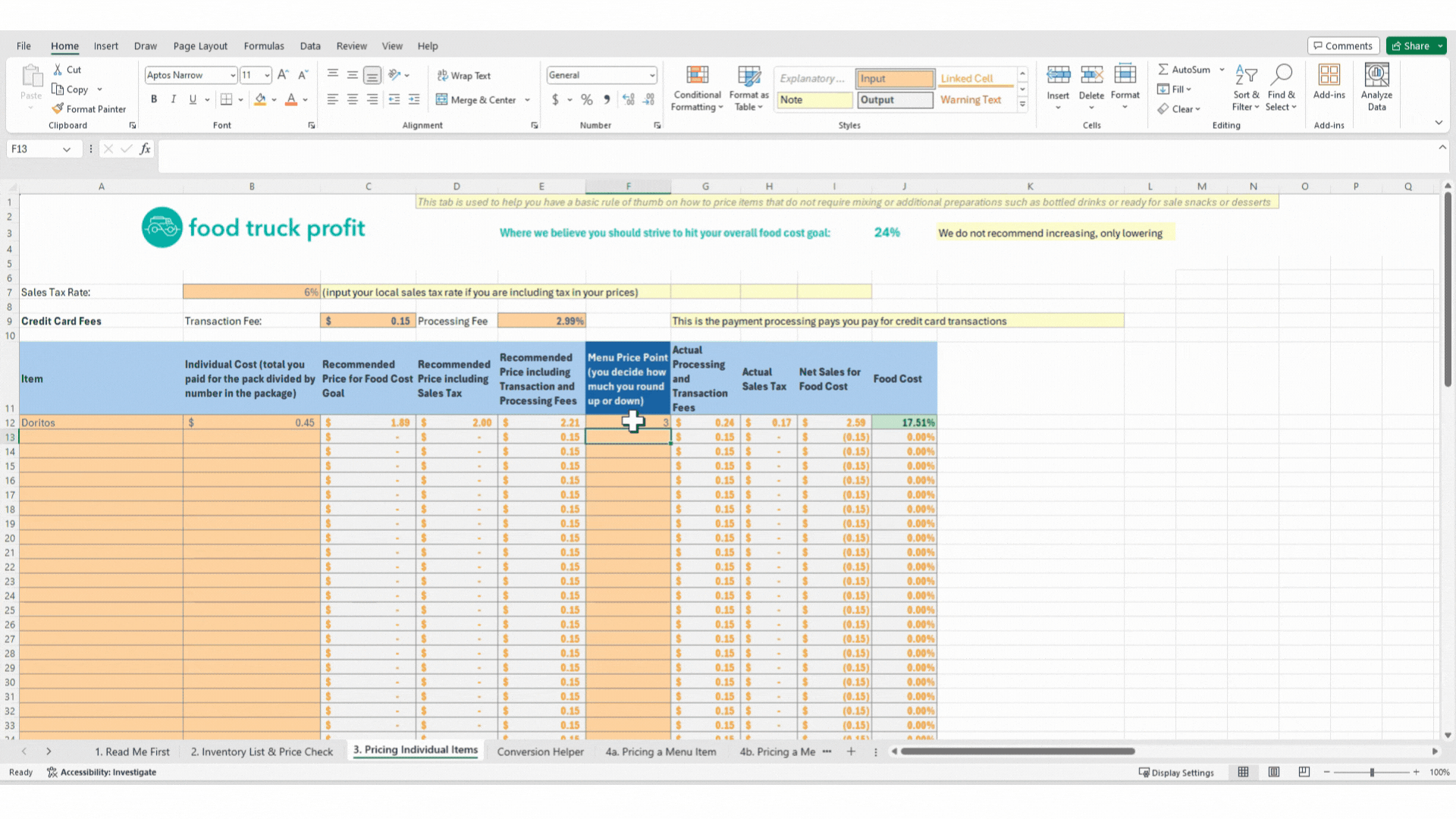Open the Name Box dropdown arrow
1456x819 pixels.
click(67, 149)
